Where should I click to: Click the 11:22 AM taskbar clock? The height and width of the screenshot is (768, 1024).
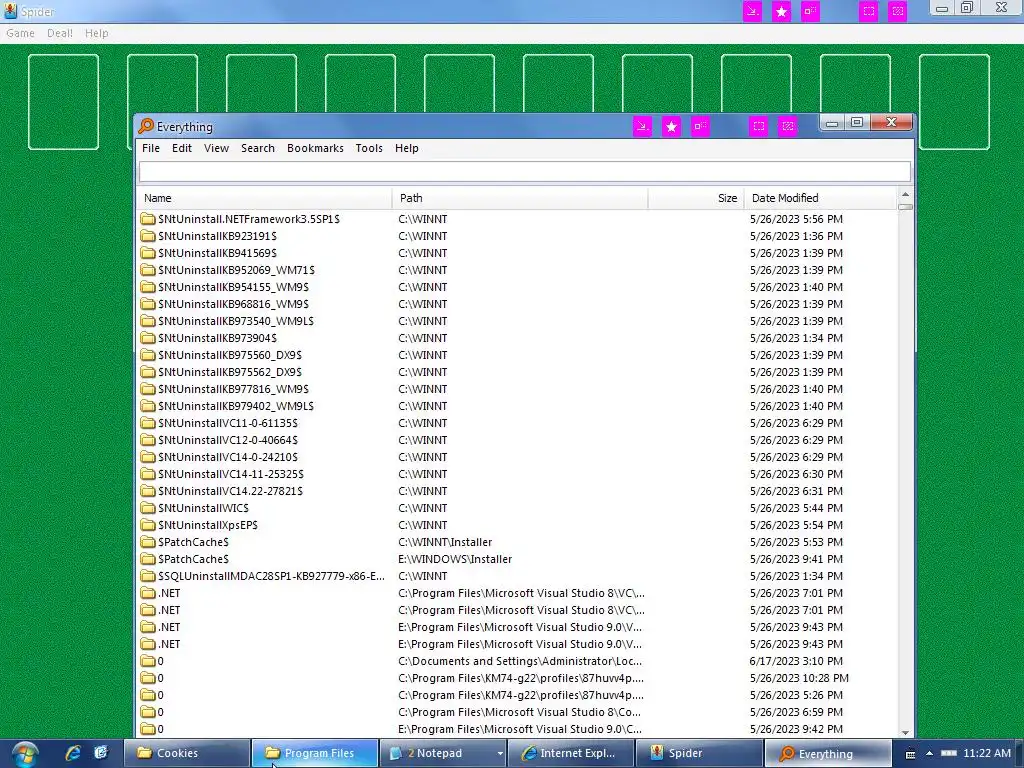tap(987, 753)
